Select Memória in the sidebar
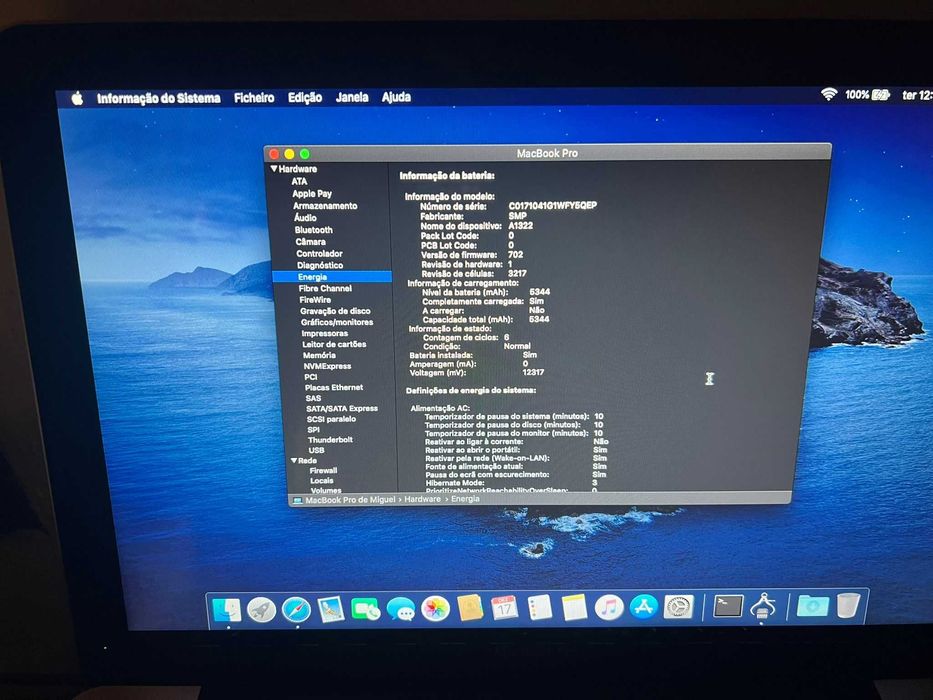 [320, 355]
